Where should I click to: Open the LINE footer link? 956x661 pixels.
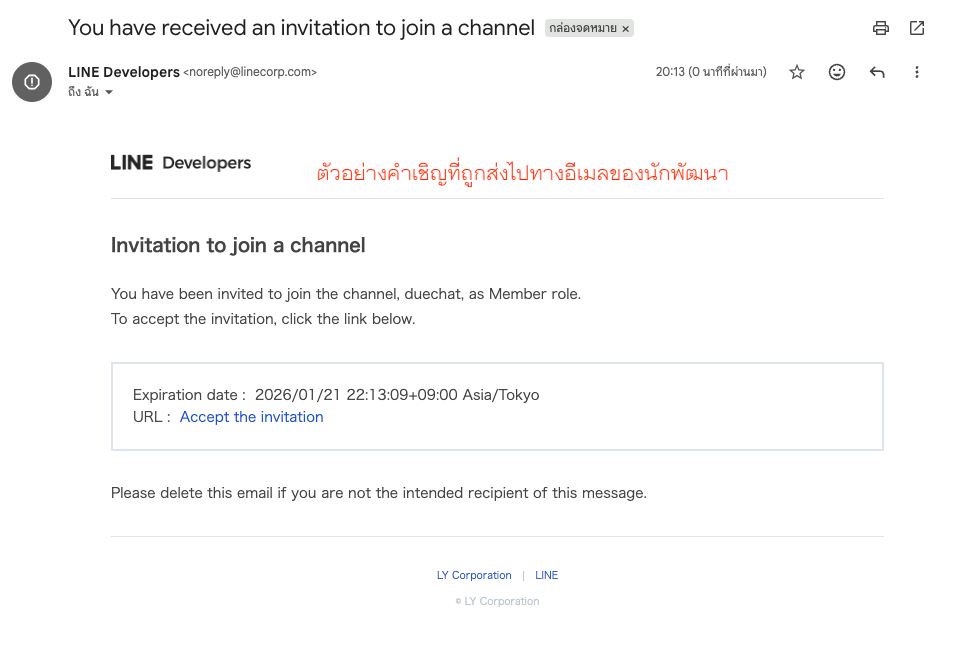point(546,575)
